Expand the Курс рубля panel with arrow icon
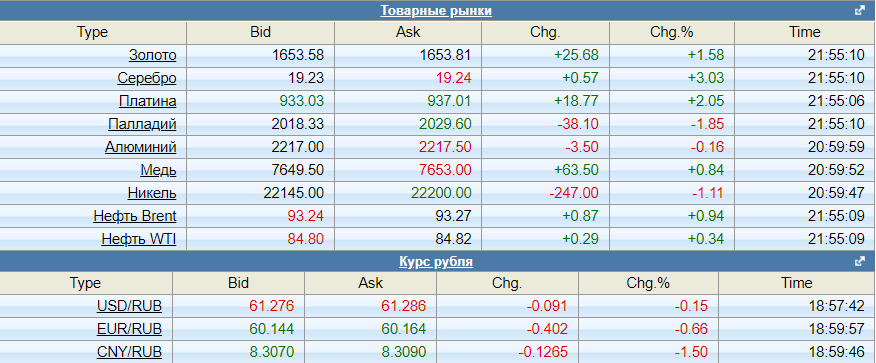Image resolution: width=876 pixels, height=363 pixels. click(860, 261)
